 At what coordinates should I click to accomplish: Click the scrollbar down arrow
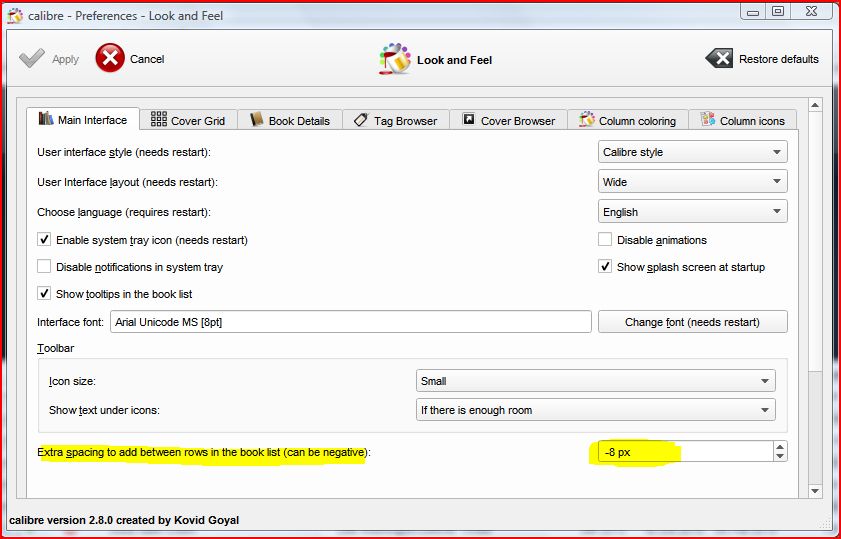click(815, 491)
